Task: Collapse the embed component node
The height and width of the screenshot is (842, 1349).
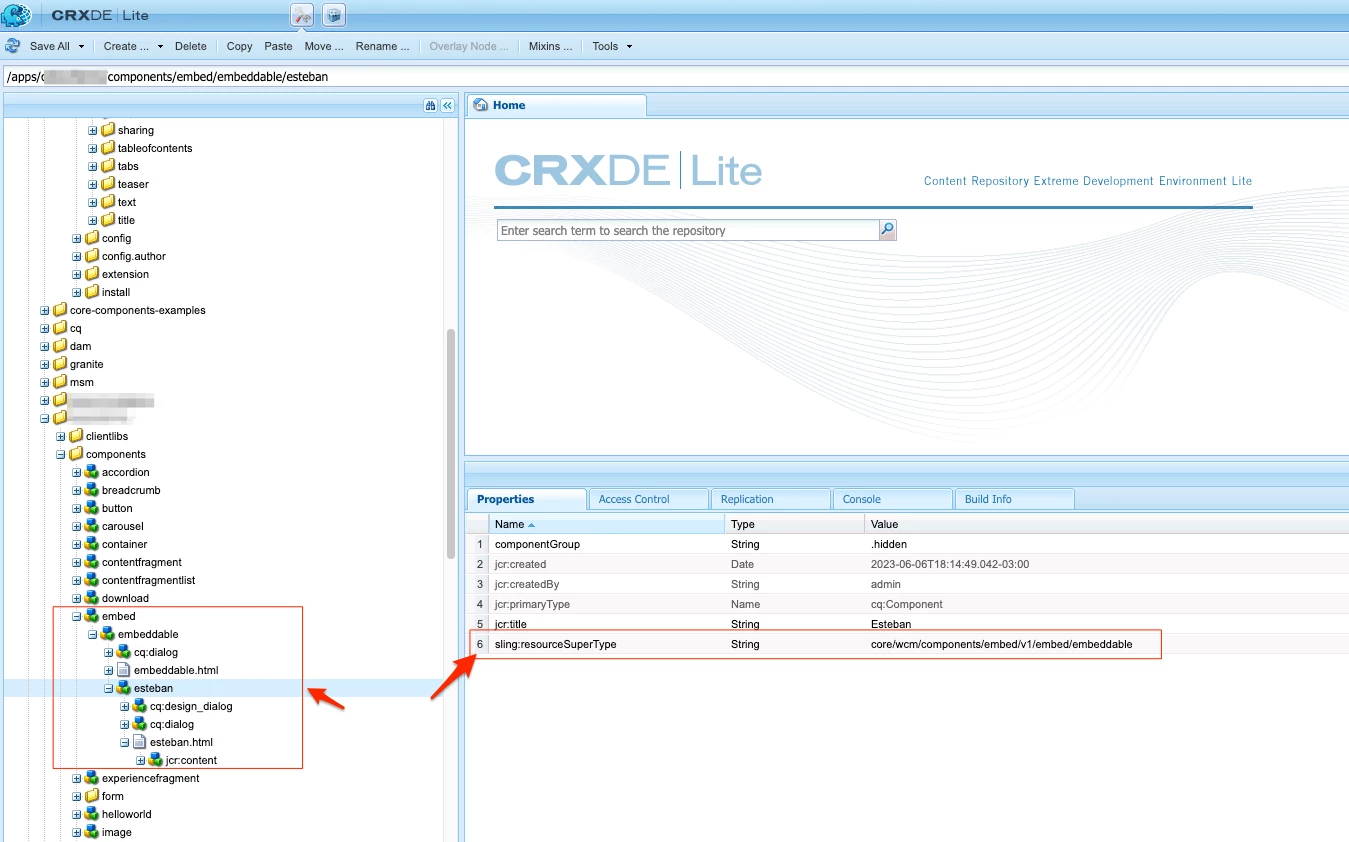Action: pyautogui.click(x=77, y=616)
